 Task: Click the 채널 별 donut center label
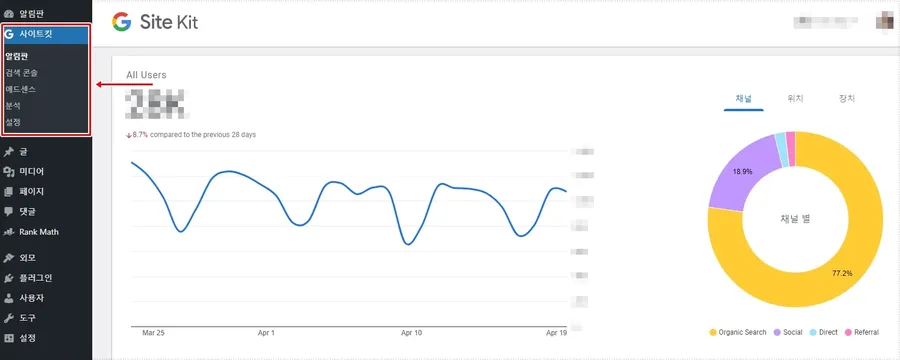(x=795, y=219)
